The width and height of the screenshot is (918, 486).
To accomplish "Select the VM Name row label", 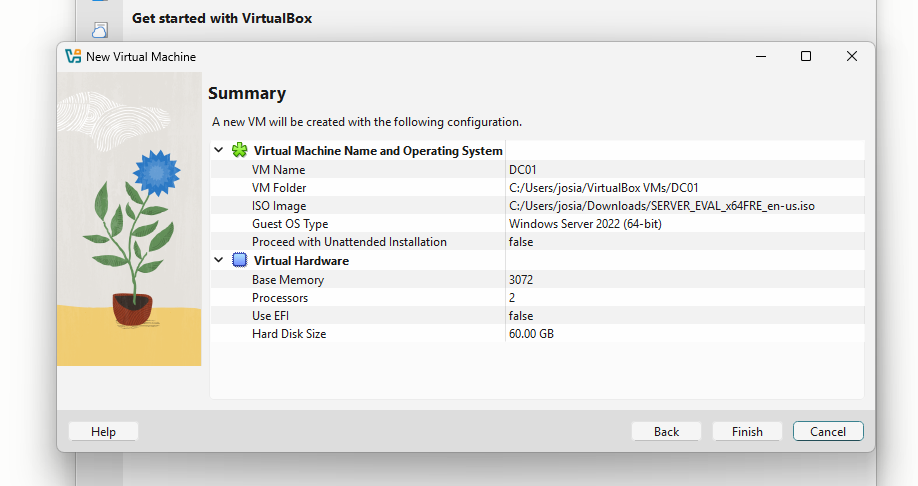I will (x=279, y=170).
